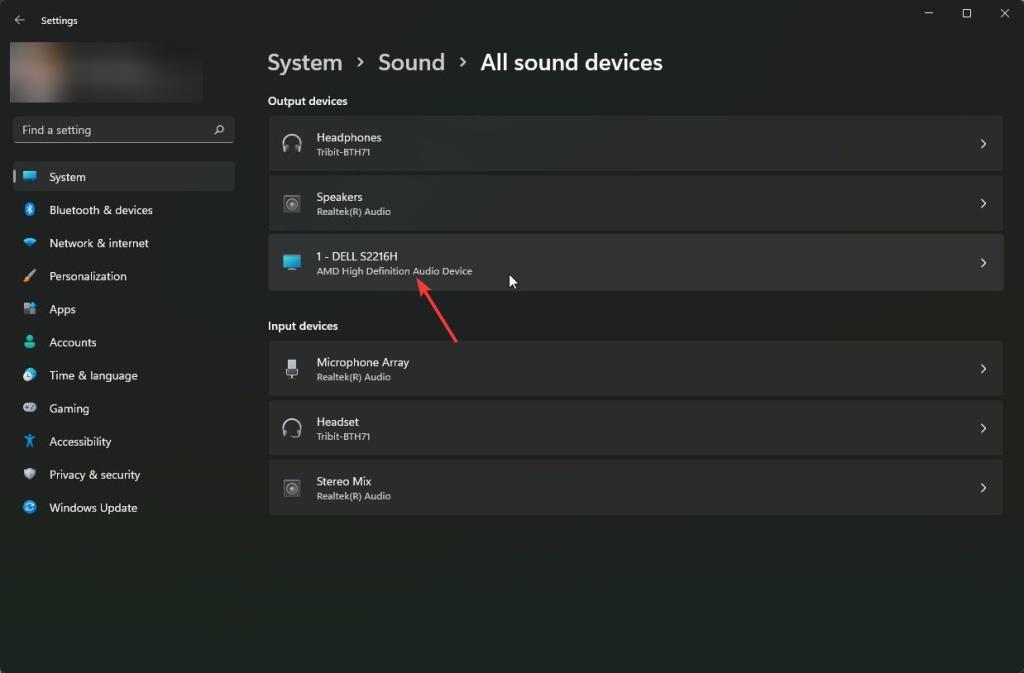Screen dimensions: 1024x673
Task: Click the Gaming controller icon
Action: coord(30,407)
